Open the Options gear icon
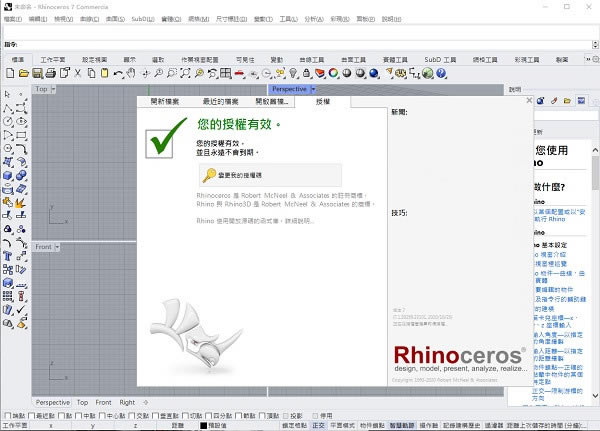This screenshot has height=431, width=600. click(401, 73)
